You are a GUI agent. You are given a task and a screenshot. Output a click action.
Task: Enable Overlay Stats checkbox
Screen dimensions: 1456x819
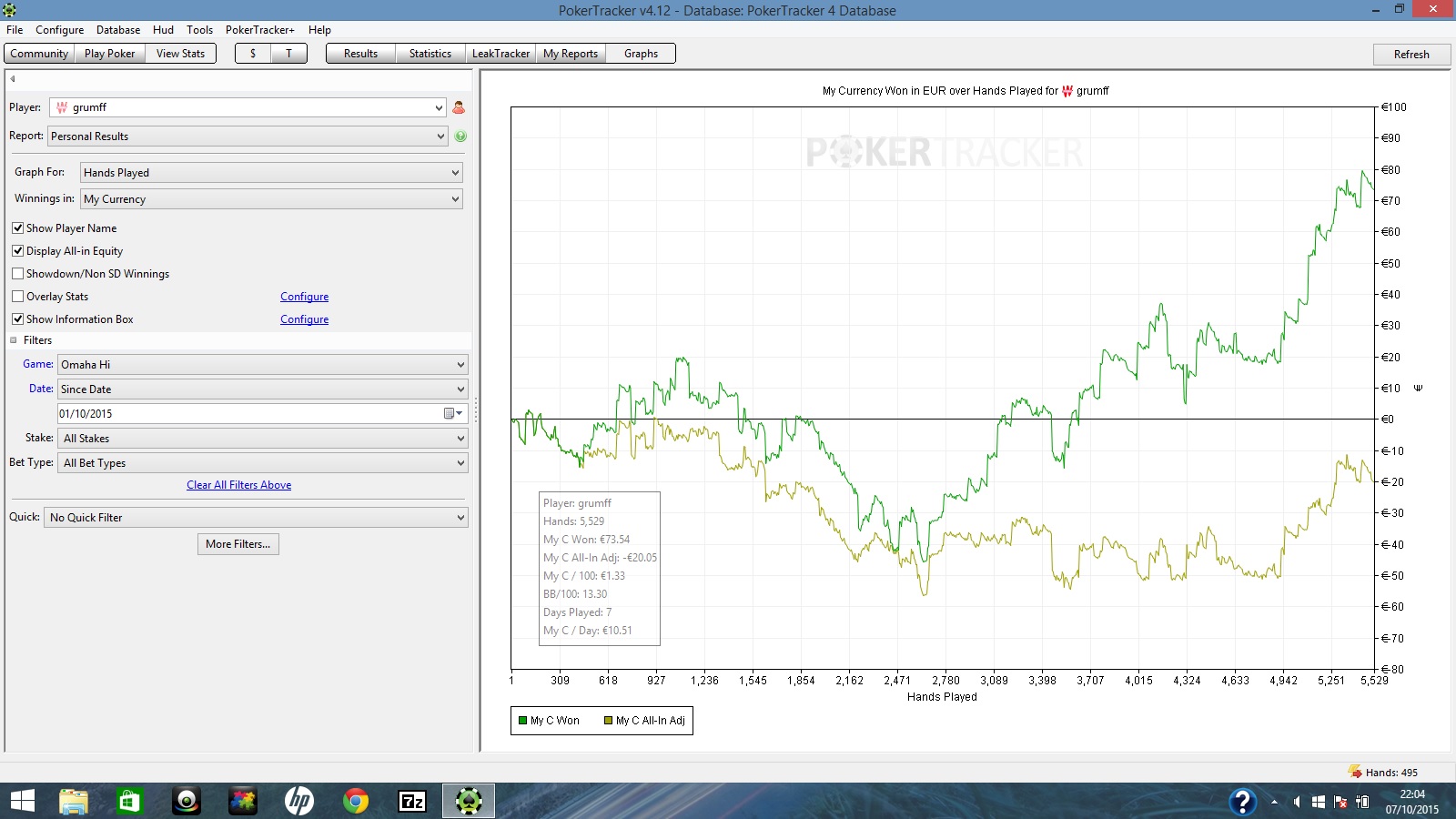17,297
